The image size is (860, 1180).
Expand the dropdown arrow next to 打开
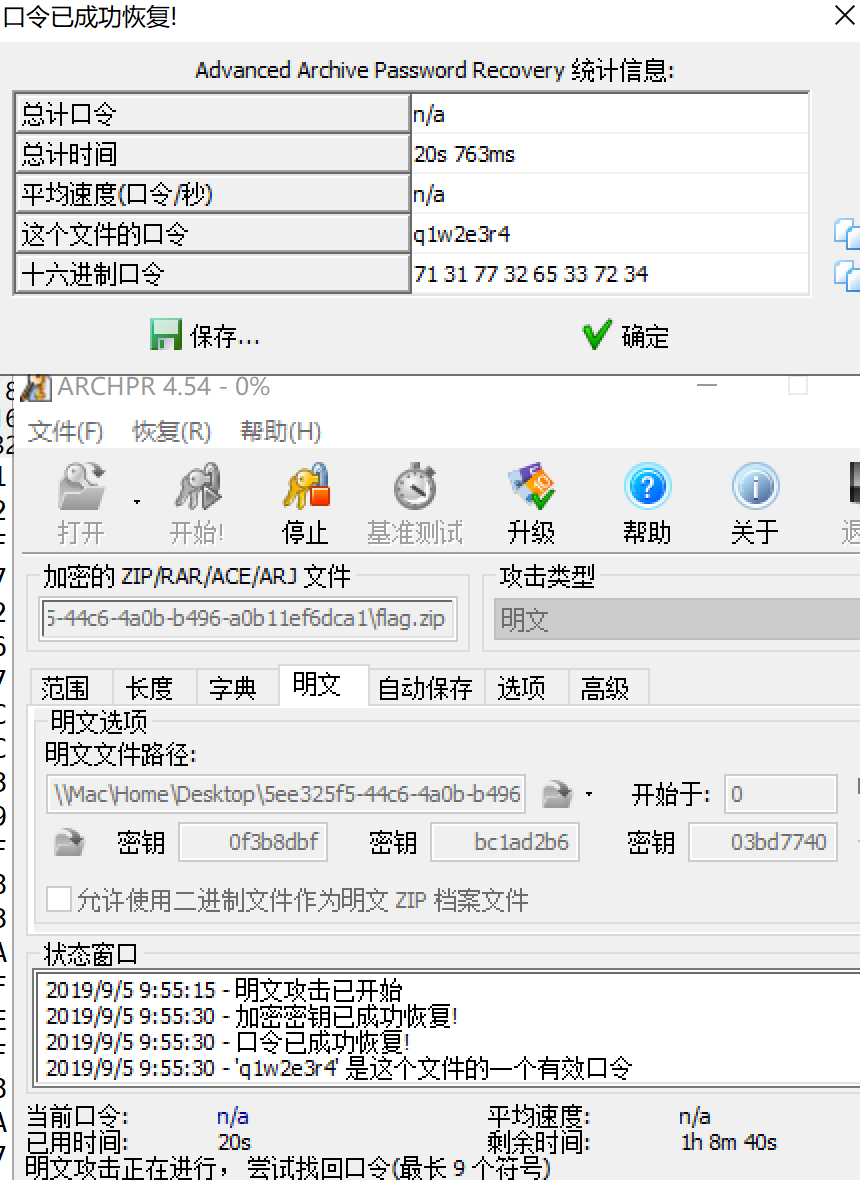137,502
